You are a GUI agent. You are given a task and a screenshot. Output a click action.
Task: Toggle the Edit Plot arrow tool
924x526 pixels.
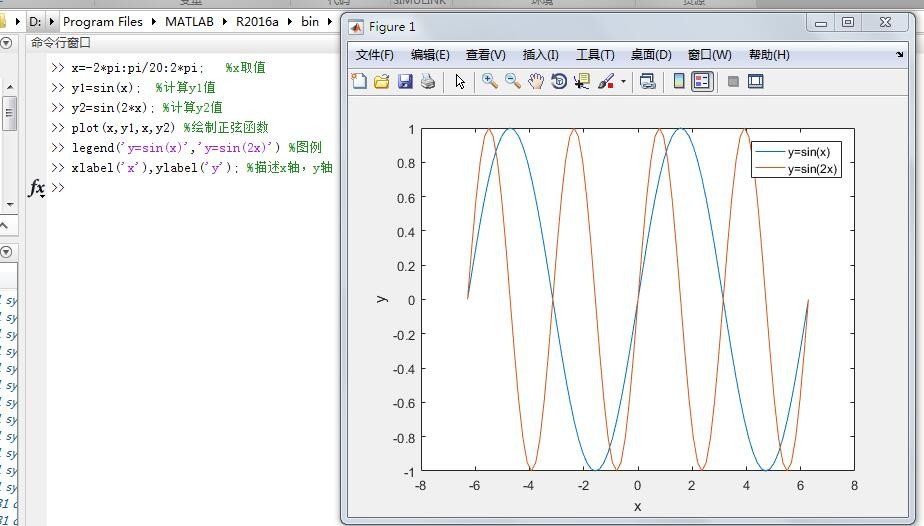click(x=460, y=82)
